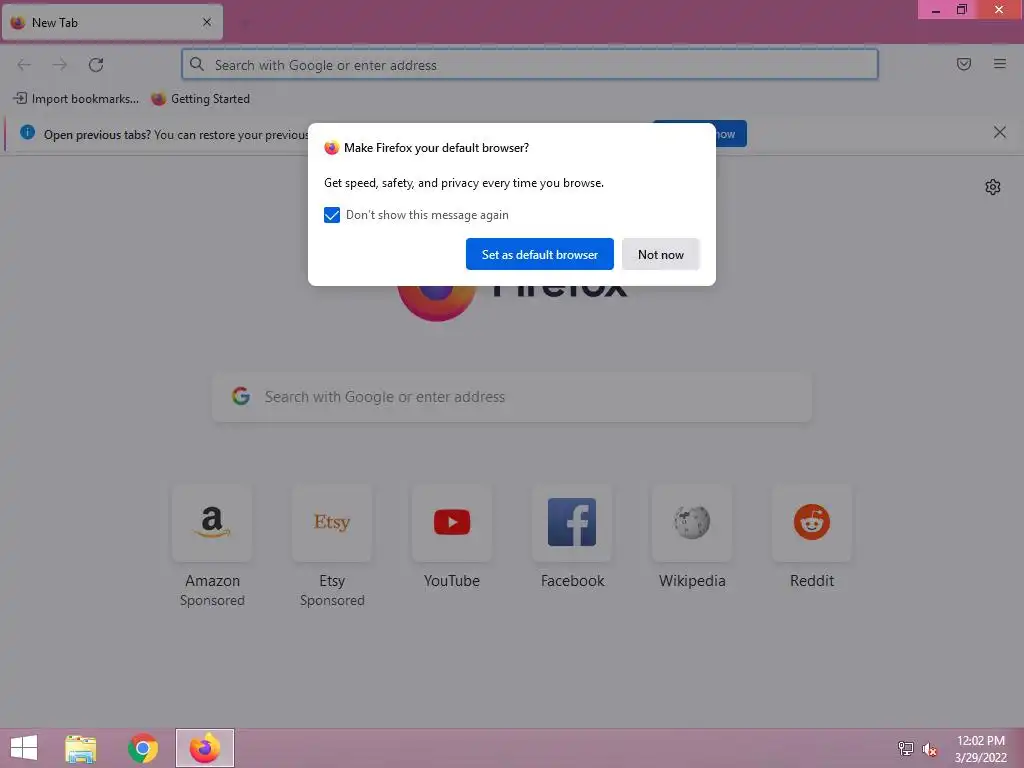1024x768 pixels.
Task: Go forward with the forward arrow
Action: [60, 65]
